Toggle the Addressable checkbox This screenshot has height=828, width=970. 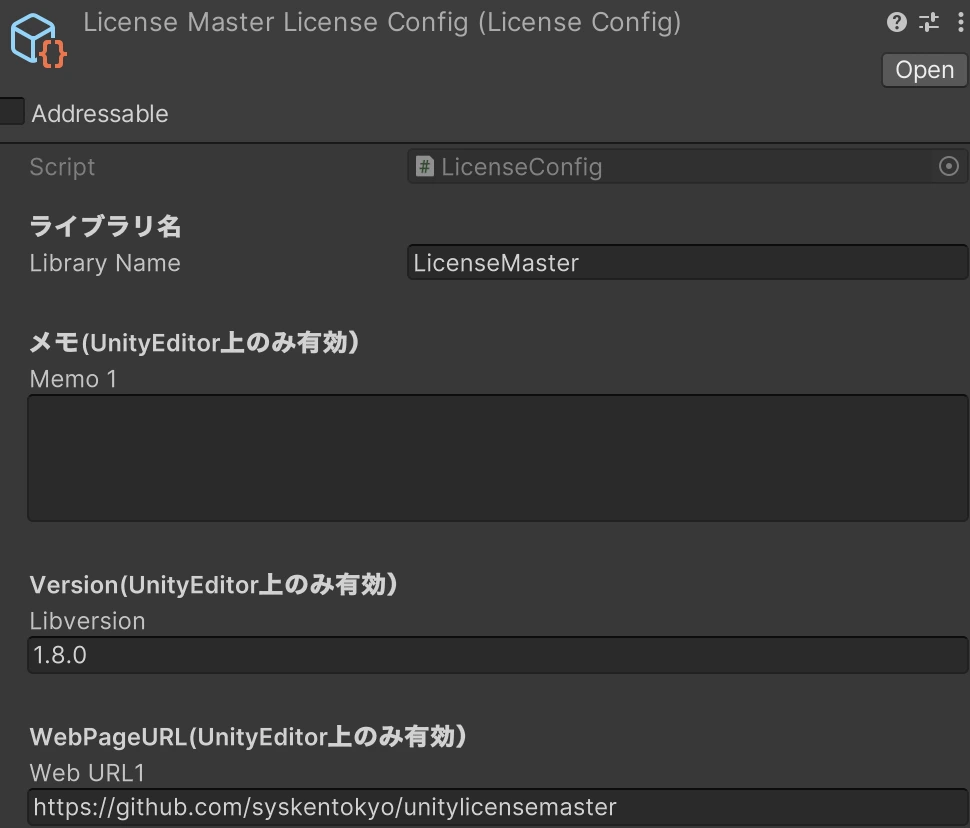(x=11, y=111)
